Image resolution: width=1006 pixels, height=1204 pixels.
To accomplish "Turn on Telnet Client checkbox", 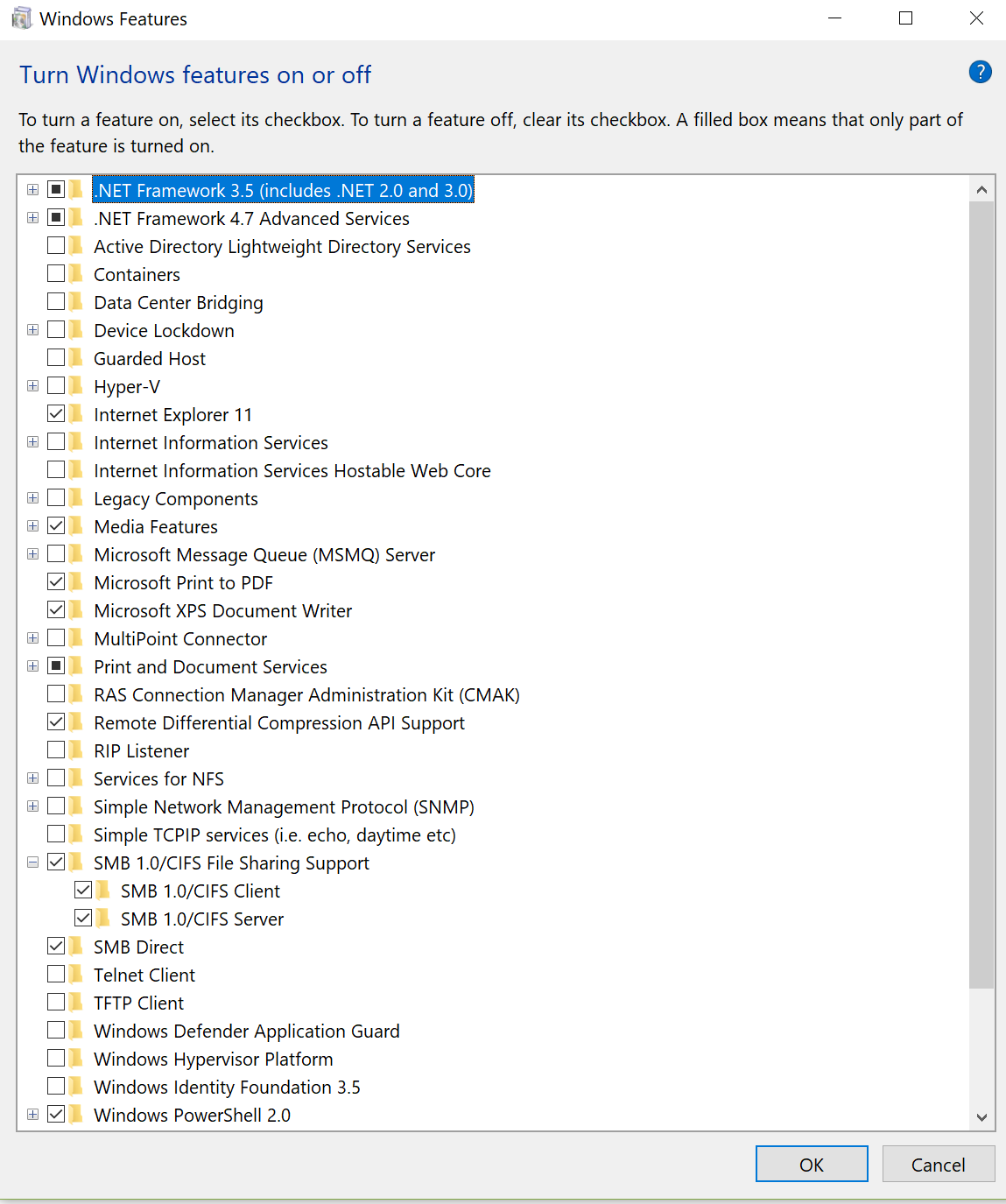I will point(56,974).
